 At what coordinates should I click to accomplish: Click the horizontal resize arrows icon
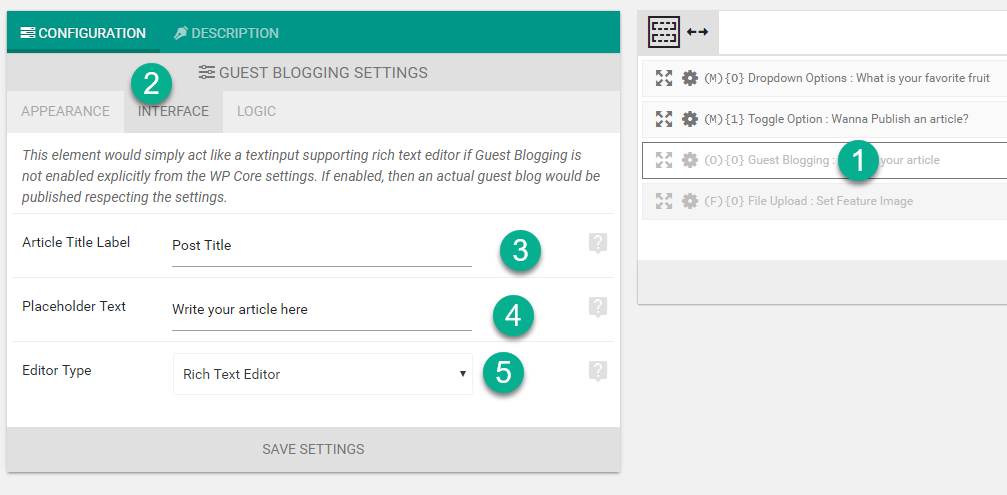click(x=697, y=31)
